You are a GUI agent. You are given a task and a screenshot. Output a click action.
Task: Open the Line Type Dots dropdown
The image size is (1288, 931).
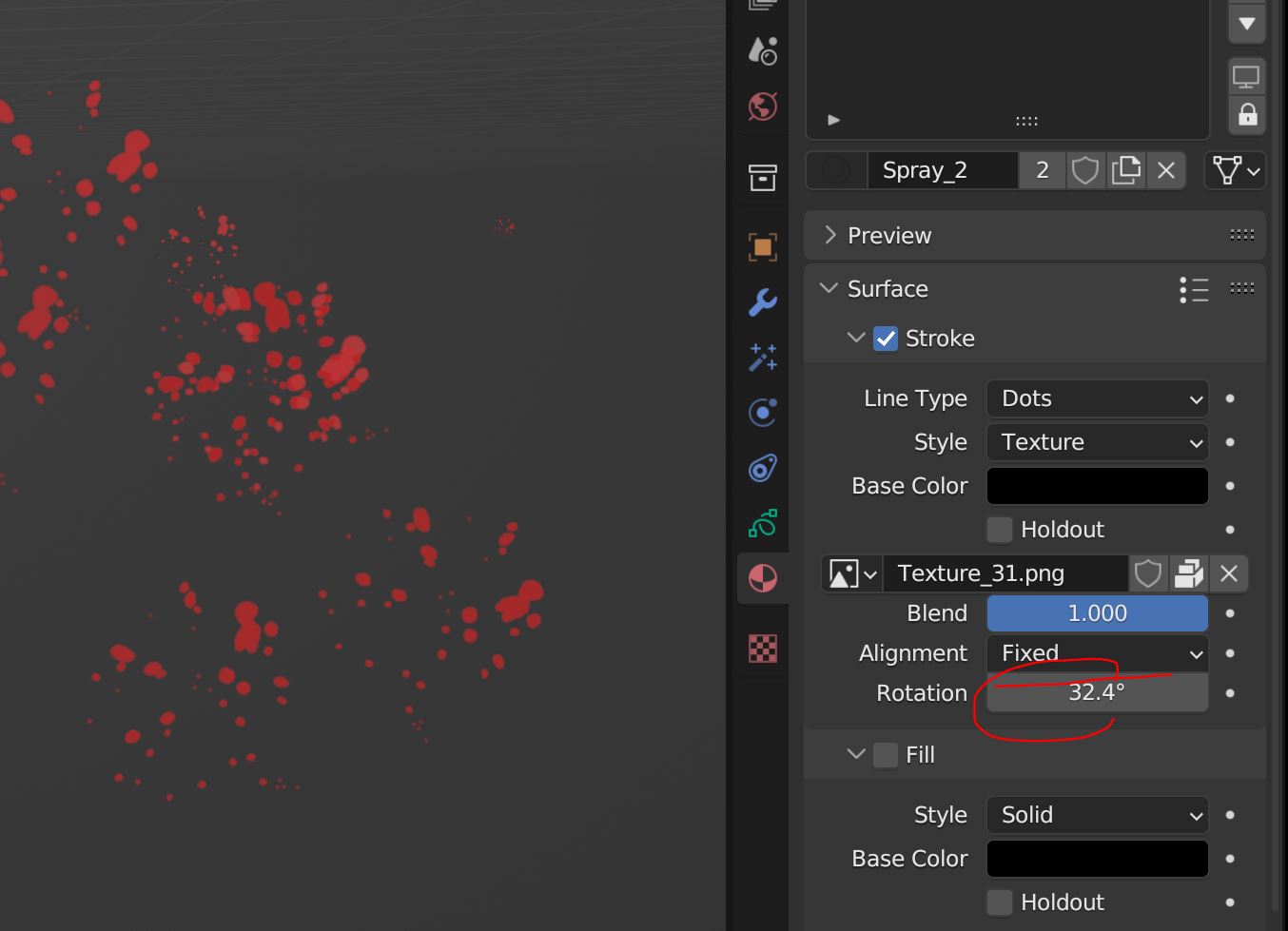pyautogui.click(x=1098, y=398)
